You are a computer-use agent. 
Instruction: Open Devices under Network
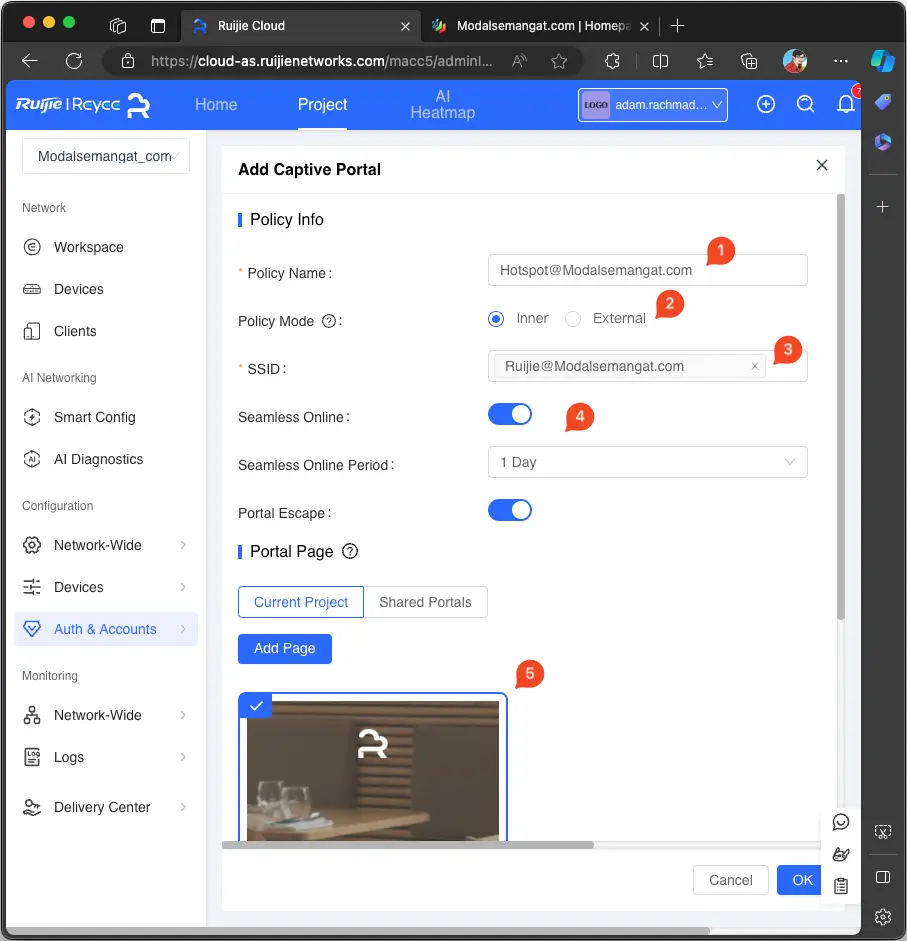(79, 289)
